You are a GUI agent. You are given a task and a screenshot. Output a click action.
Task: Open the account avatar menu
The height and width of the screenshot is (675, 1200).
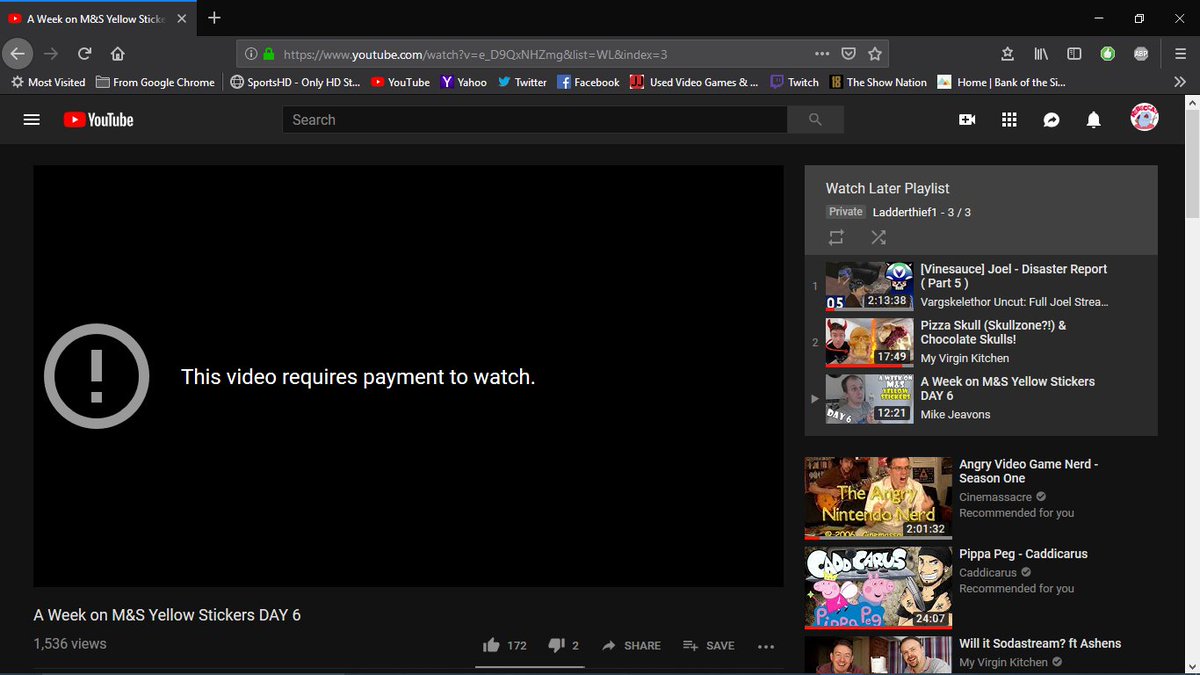pos(1144,119)
